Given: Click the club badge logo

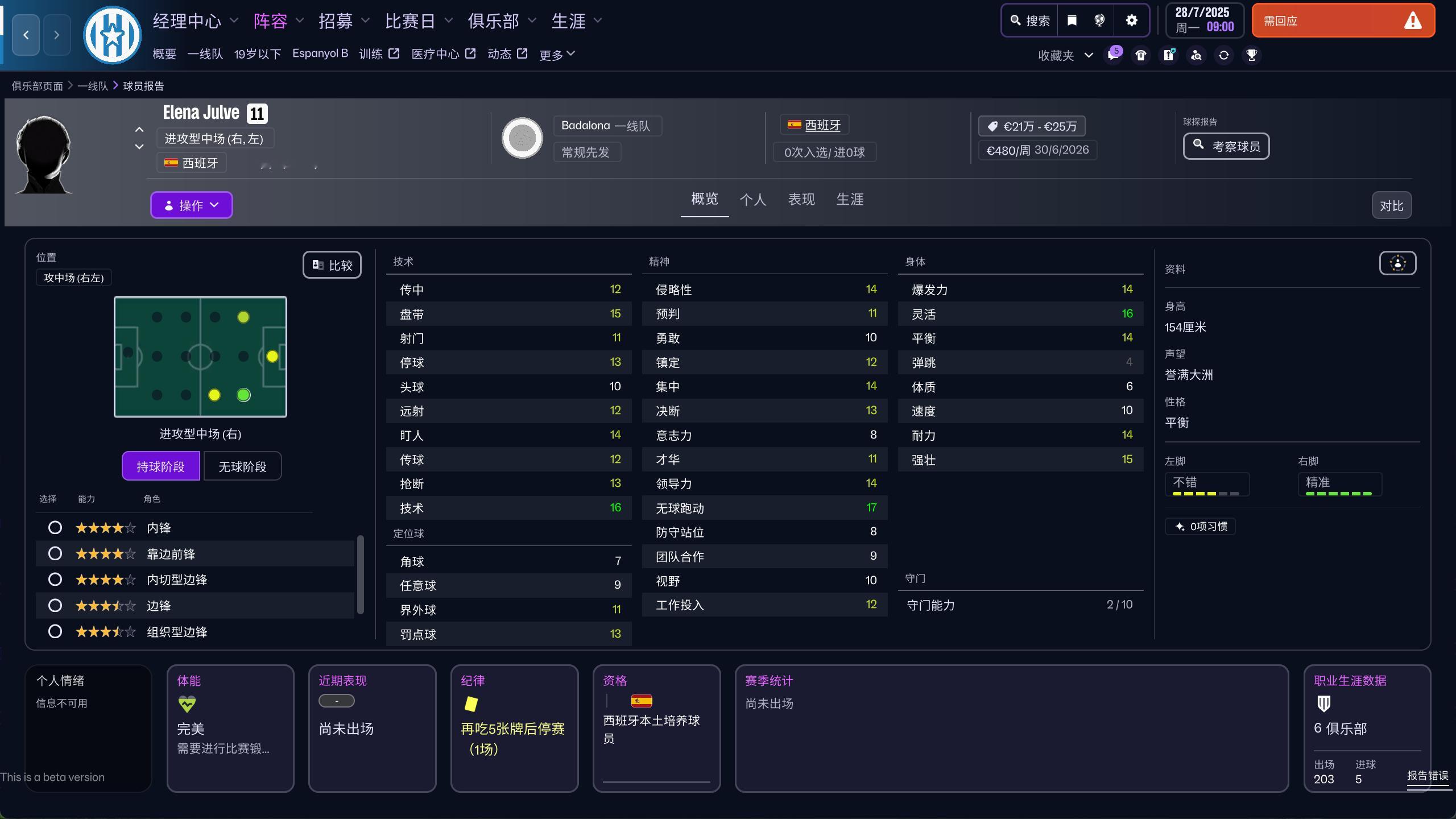Looking at the screenshot, I should point(112,35).
